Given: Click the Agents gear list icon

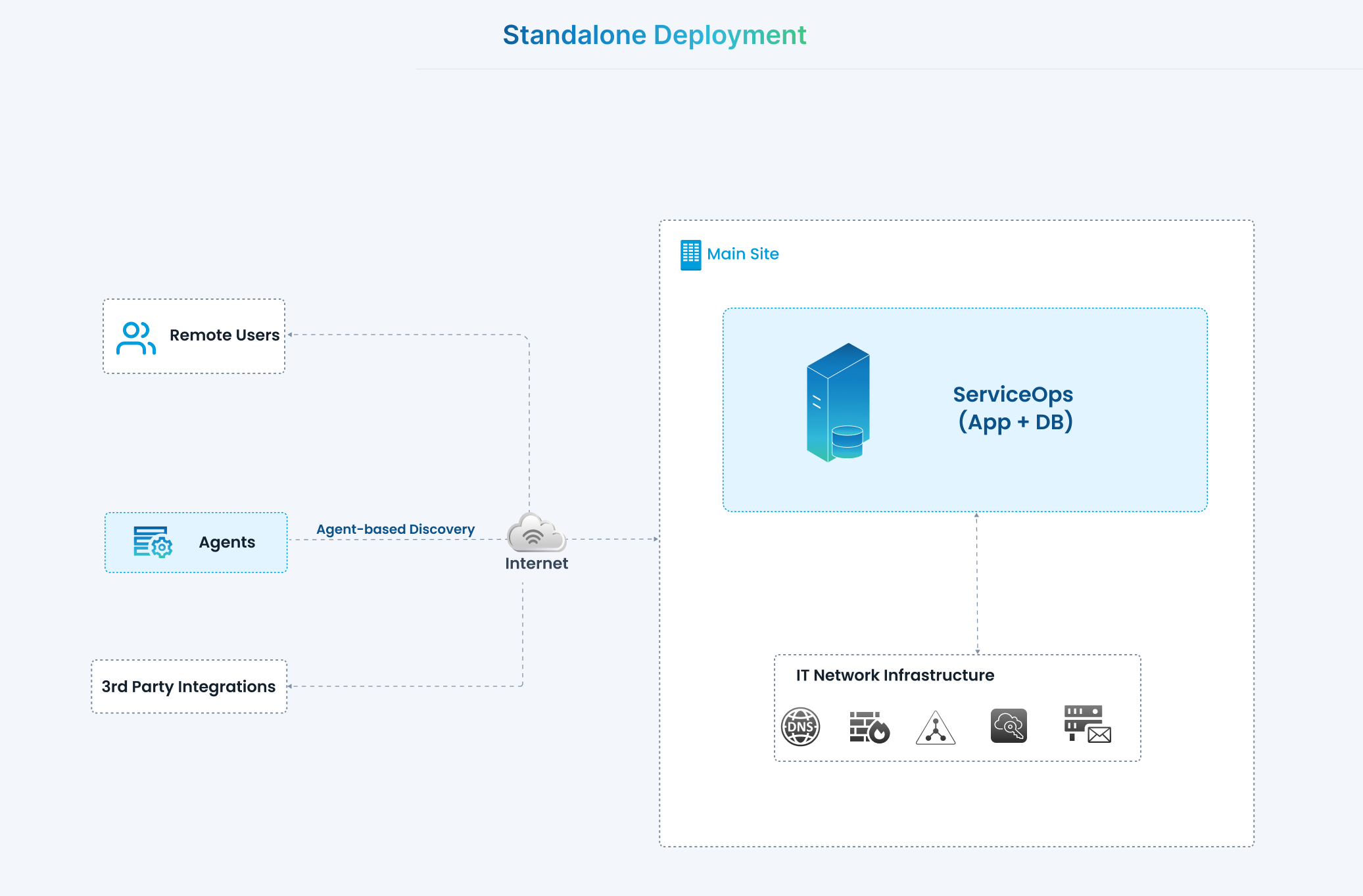Looking at the screenshot, I should (153, 542).
